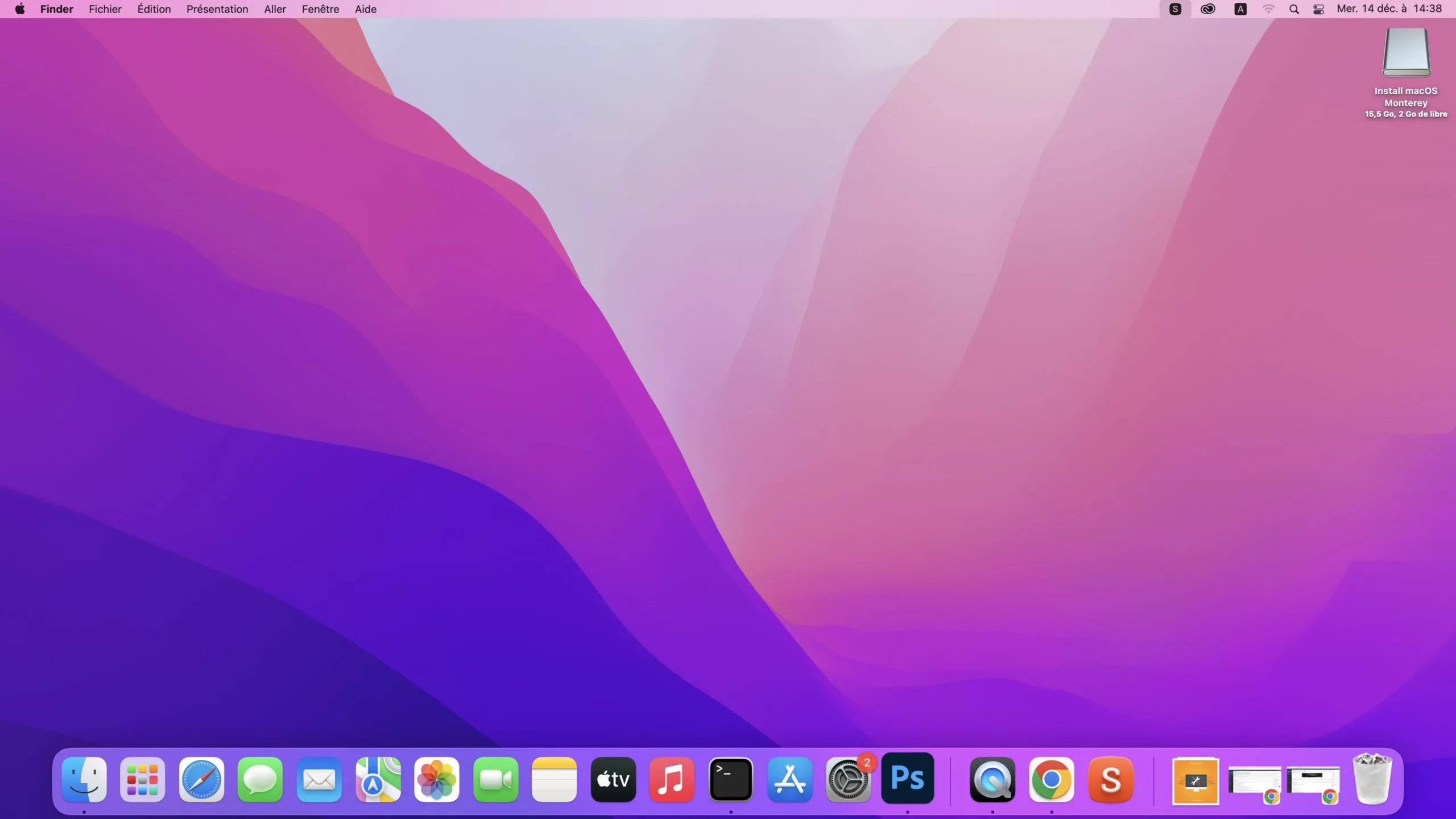Open System Preferences with badge
This screenshot has width=1456, height=819.
point(848,780)
